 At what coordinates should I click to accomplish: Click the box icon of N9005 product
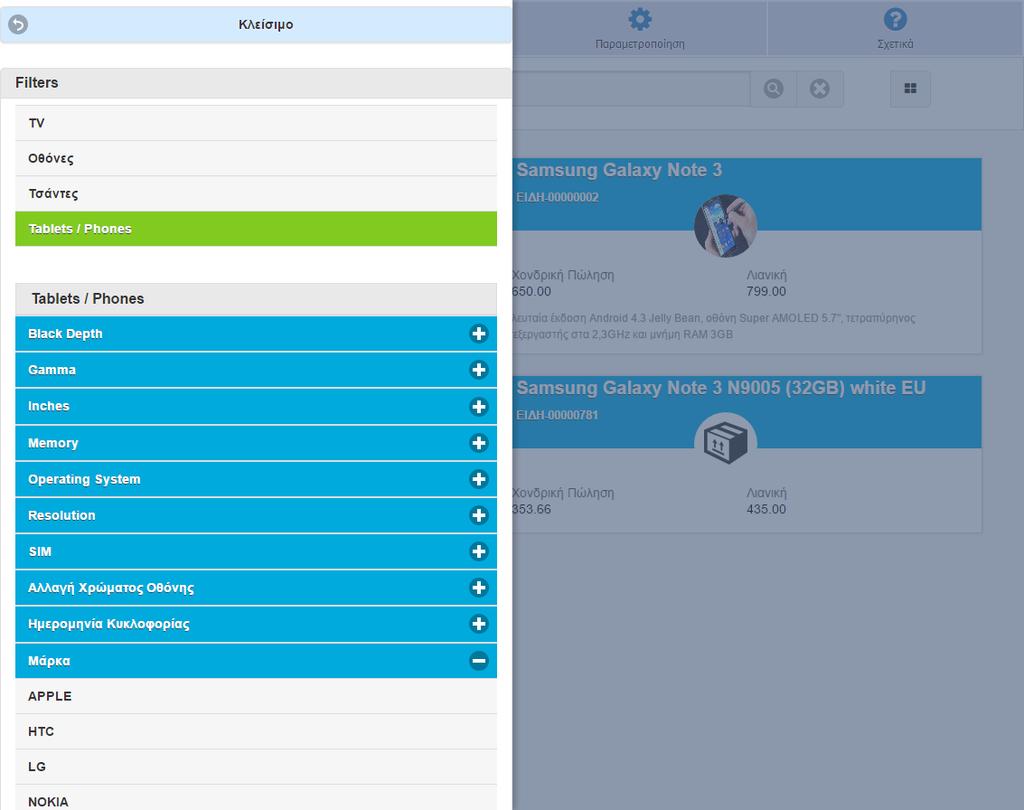pyautogui.click(x=725, y=443)
